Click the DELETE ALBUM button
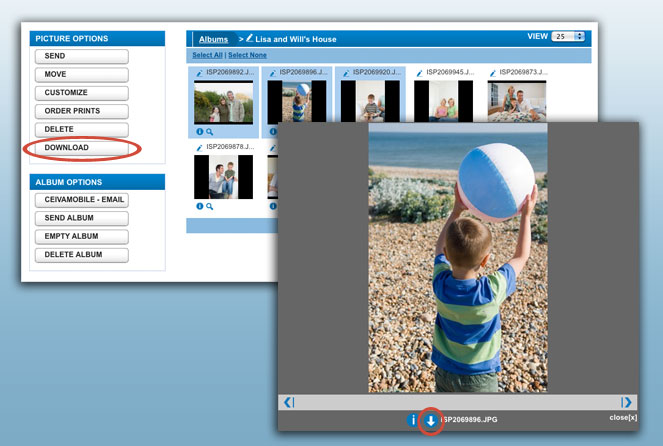Screen dimensions: 663x446 point(82,255)
